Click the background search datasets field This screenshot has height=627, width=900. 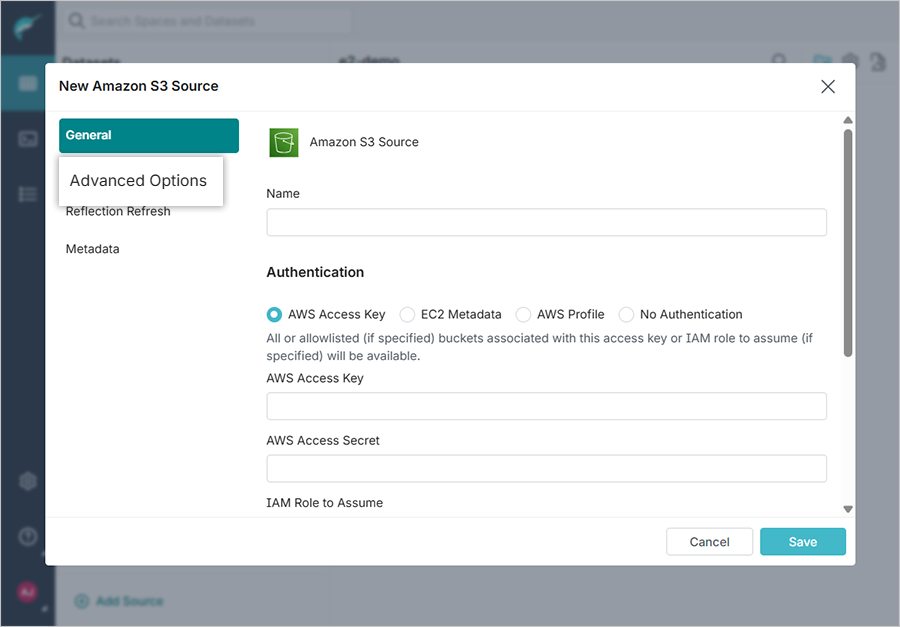point(208,21)
